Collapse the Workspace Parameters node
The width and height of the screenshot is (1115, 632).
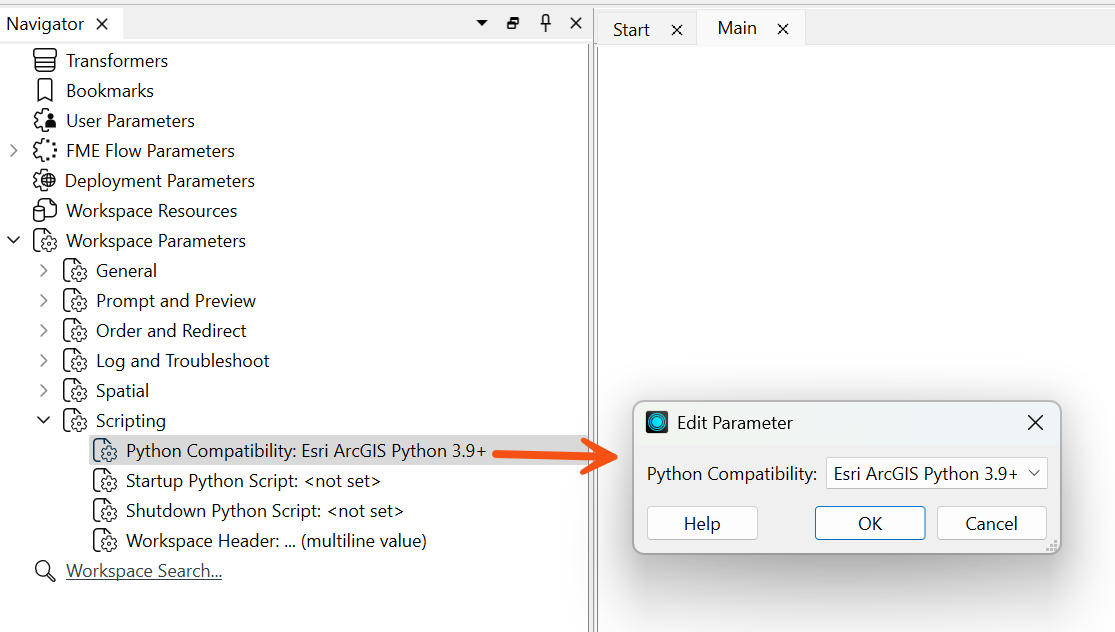[13, 241]
